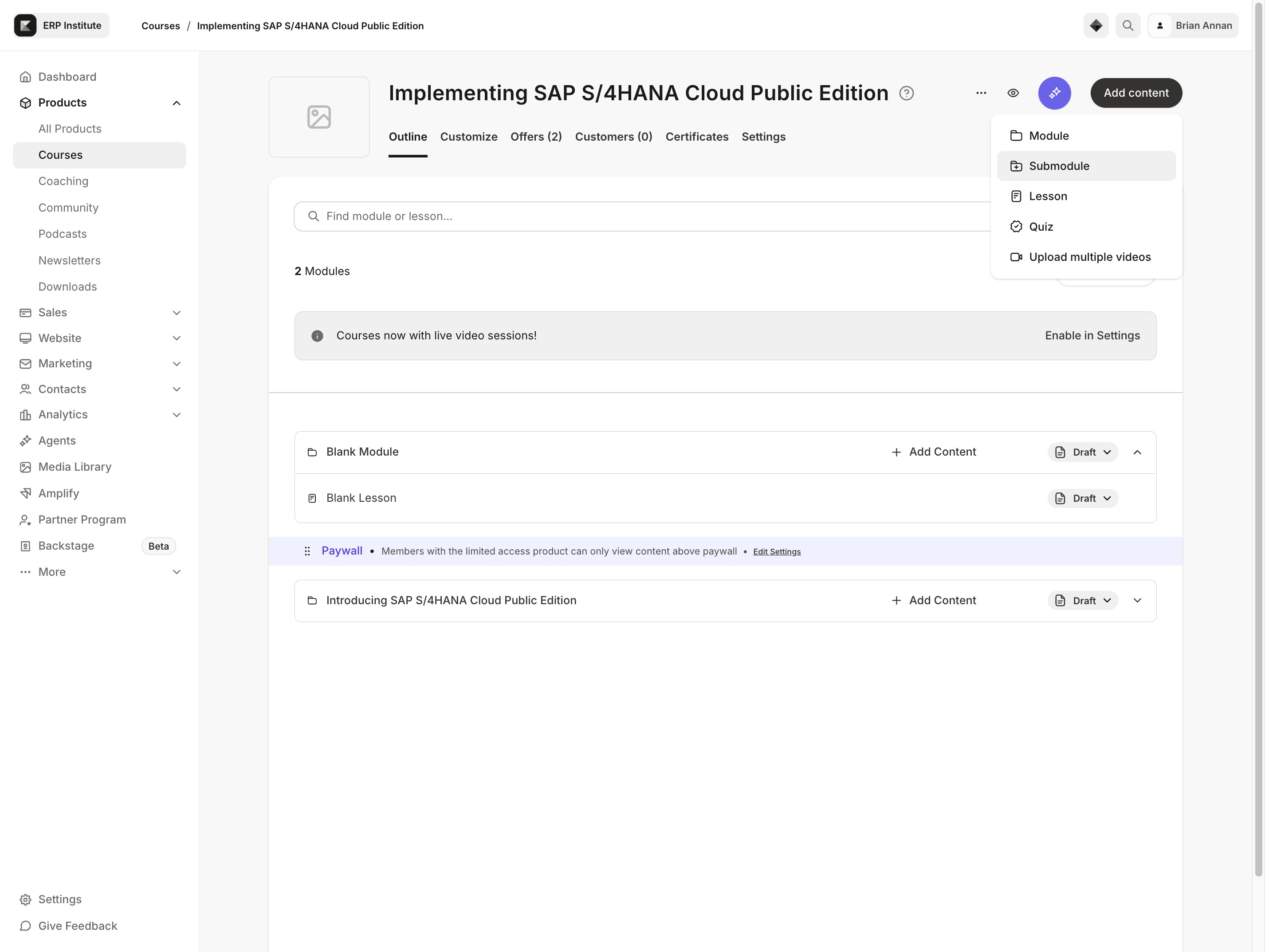
Task: Click Add Content in Introducing SAP row
Action: pos(933,600)
